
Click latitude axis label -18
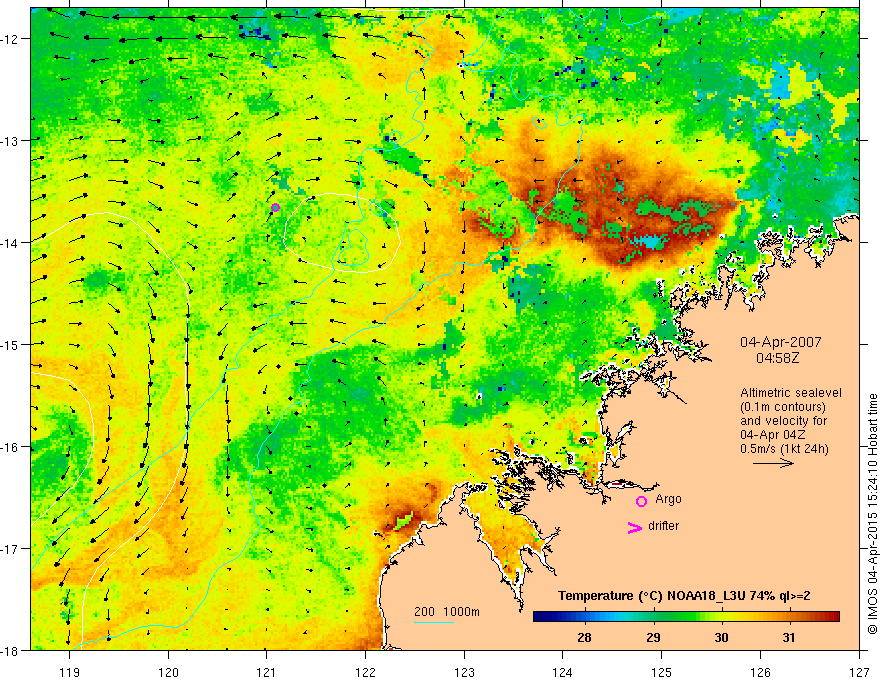10,650
